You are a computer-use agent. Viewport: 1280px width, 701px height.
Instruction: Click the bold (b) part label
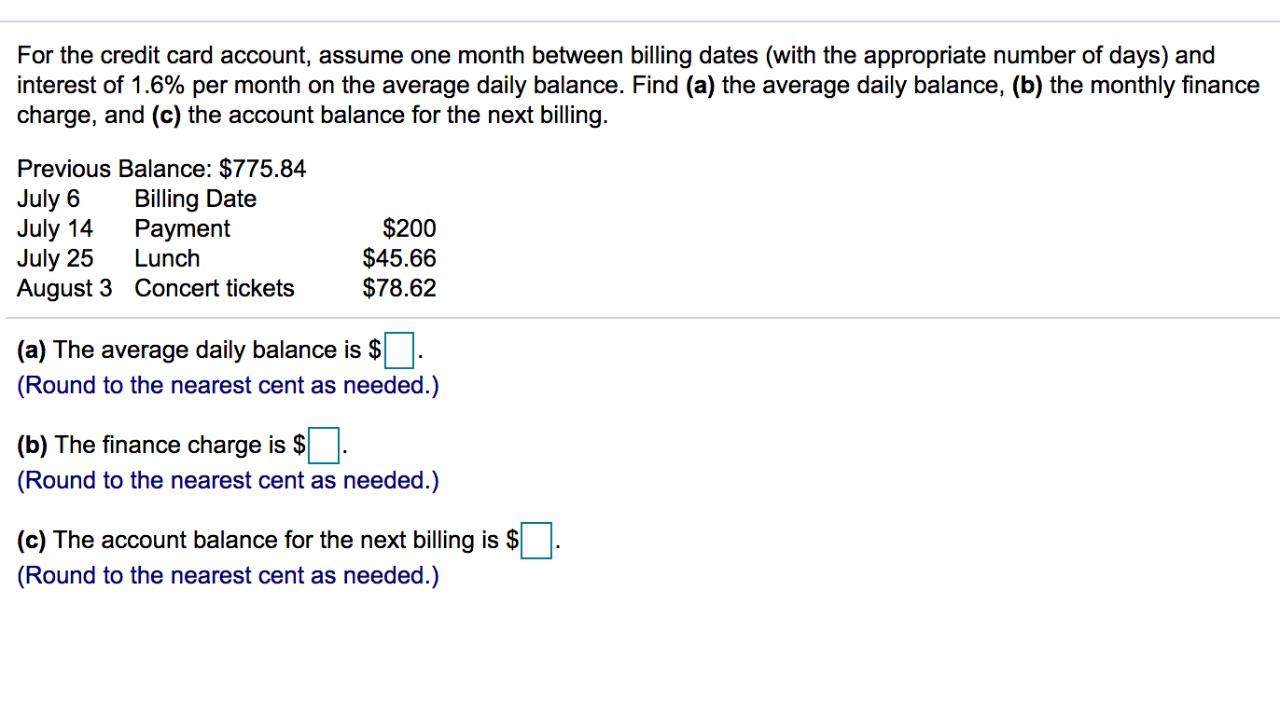tap(31, 445)
